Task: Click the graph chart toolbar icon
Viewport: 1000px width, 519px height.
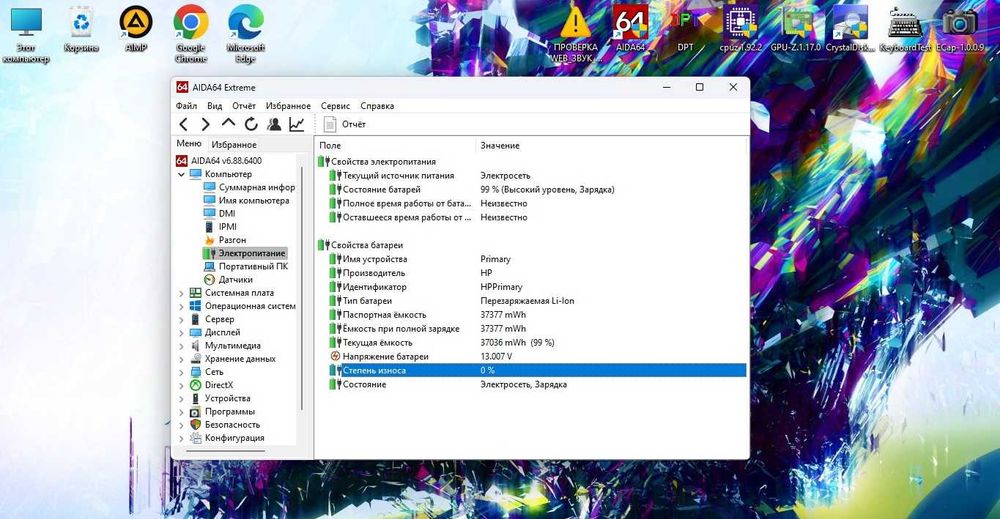Action: (297, 124)
